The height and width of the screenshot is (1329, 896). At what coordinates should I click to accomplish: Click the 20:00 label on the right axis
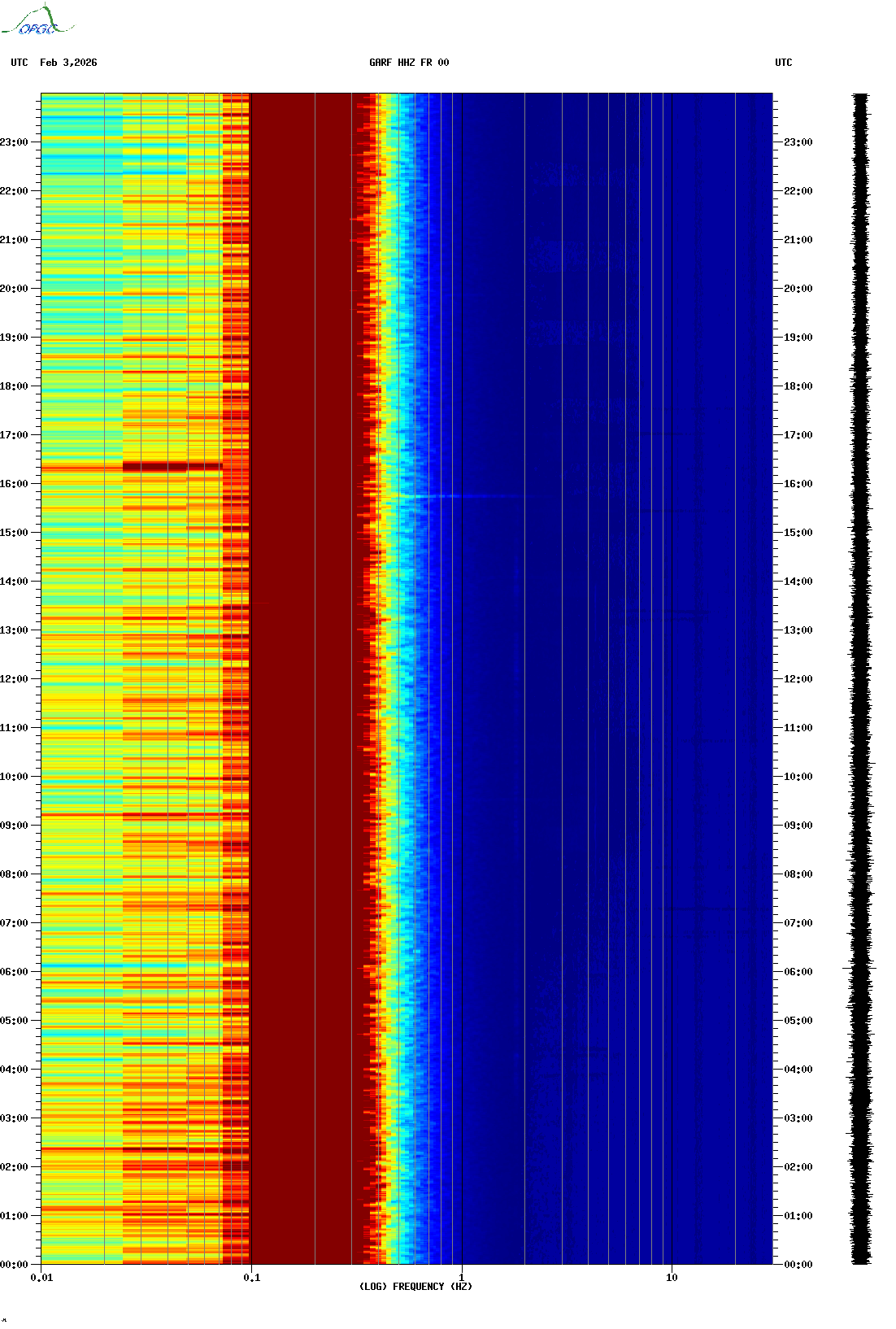[798, 289]
